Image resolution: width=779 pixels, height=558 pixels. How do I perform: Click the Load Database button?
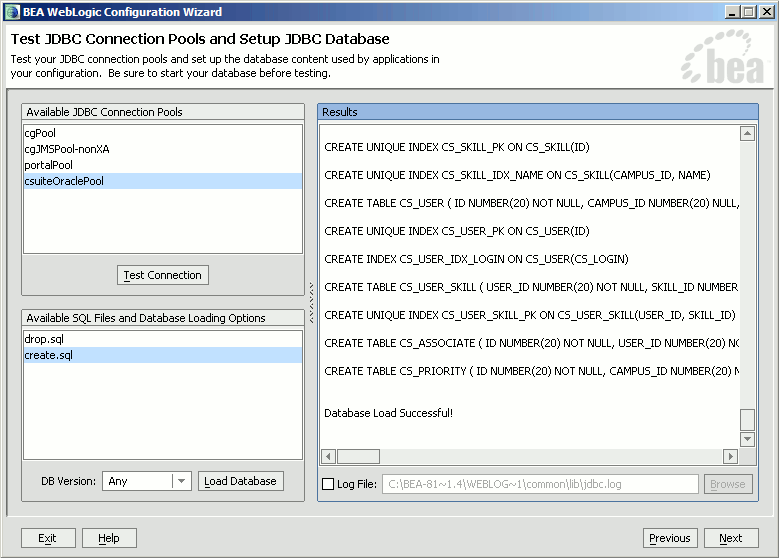(x=240, y=481)
